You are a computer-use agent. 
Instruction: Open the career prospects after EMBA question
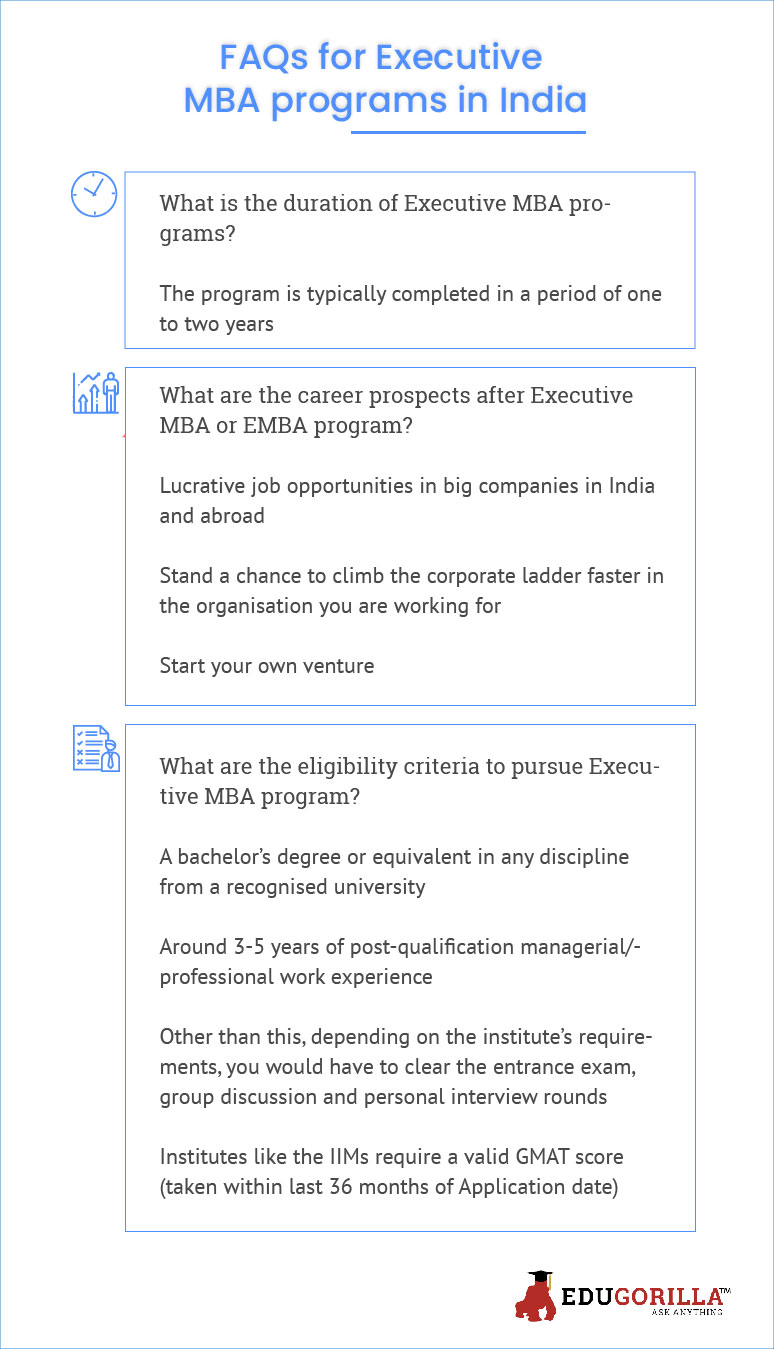[x=396, y=409]
